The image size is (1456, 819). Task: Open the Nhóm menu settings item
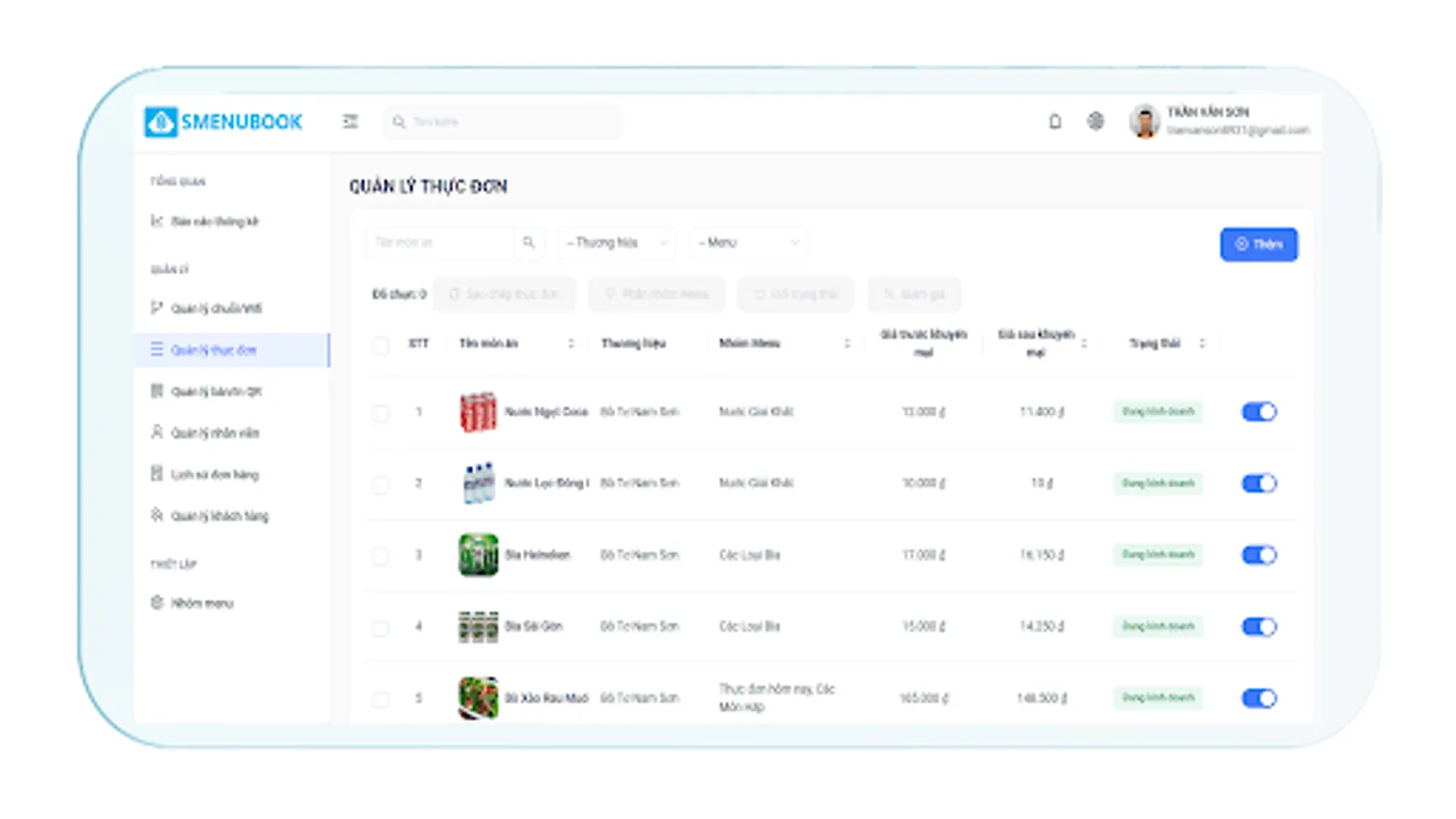coord(201,602)
